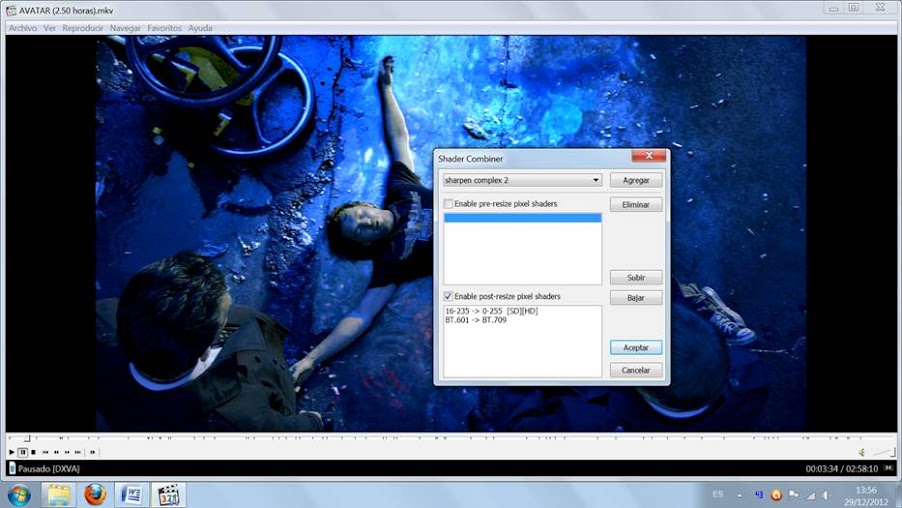Click the Play button in player controls
The width and height of the screenshot is (902, 508).
(12, 452)
